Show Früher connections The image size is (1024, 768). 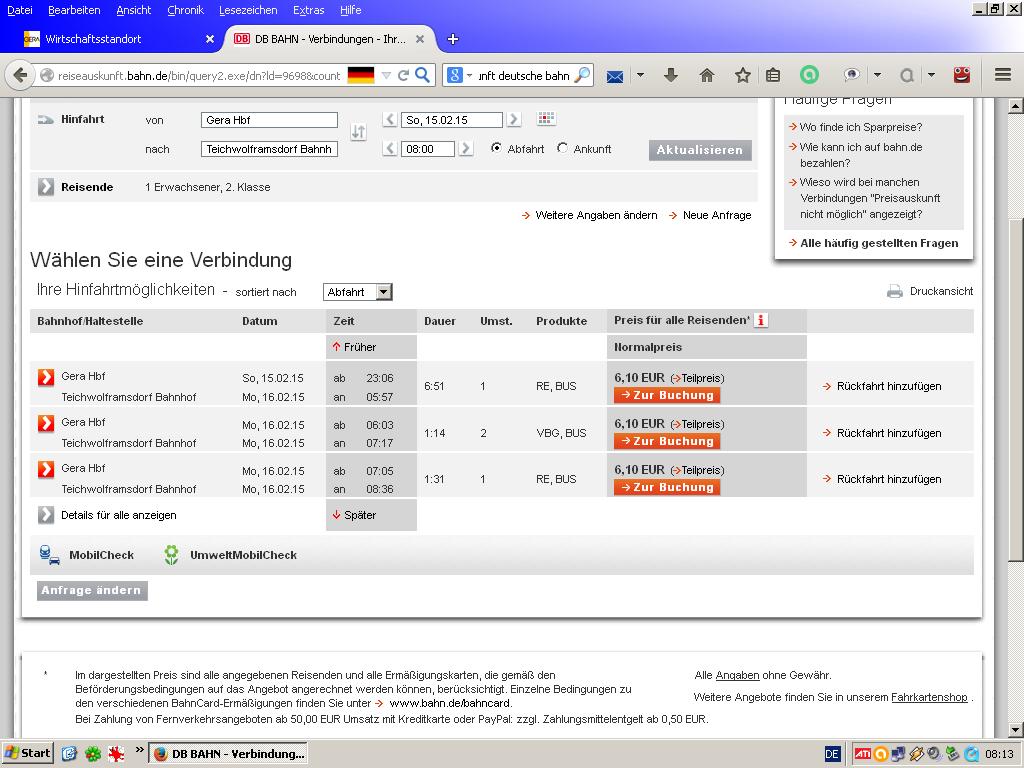(x=355, y=347)
